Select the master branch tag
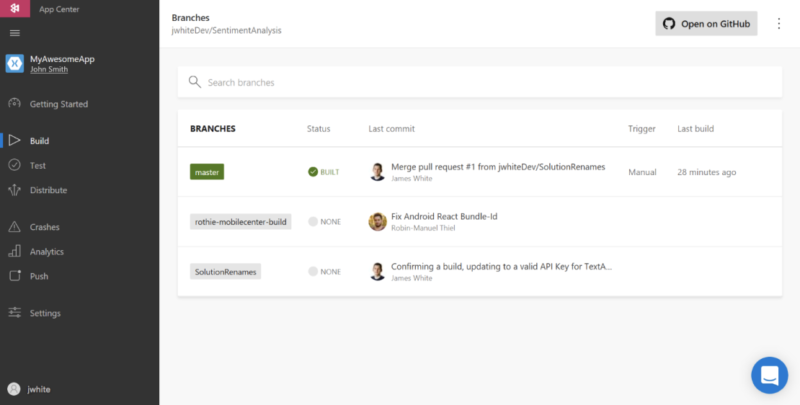The width and height of the screenshot is (800, 405). click(207, 172)
